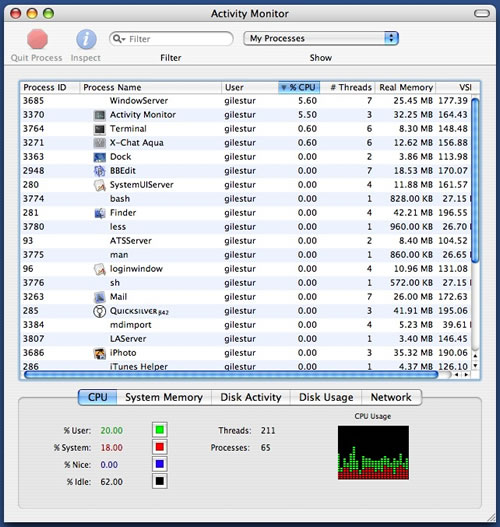500x527 pixels.
Task: Sort by # Threads column header
Action: 347,87
